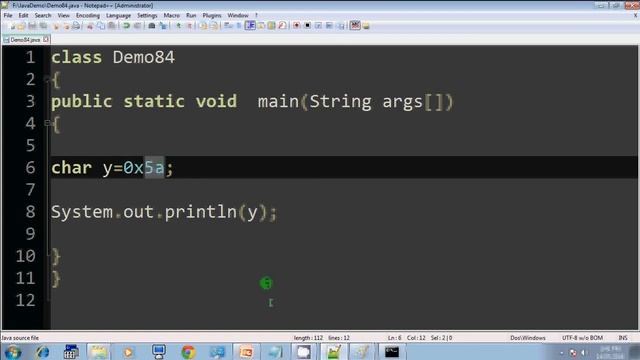Click 'Dos\Windows' in status bar
640x360 pixels.
point(528,338)
